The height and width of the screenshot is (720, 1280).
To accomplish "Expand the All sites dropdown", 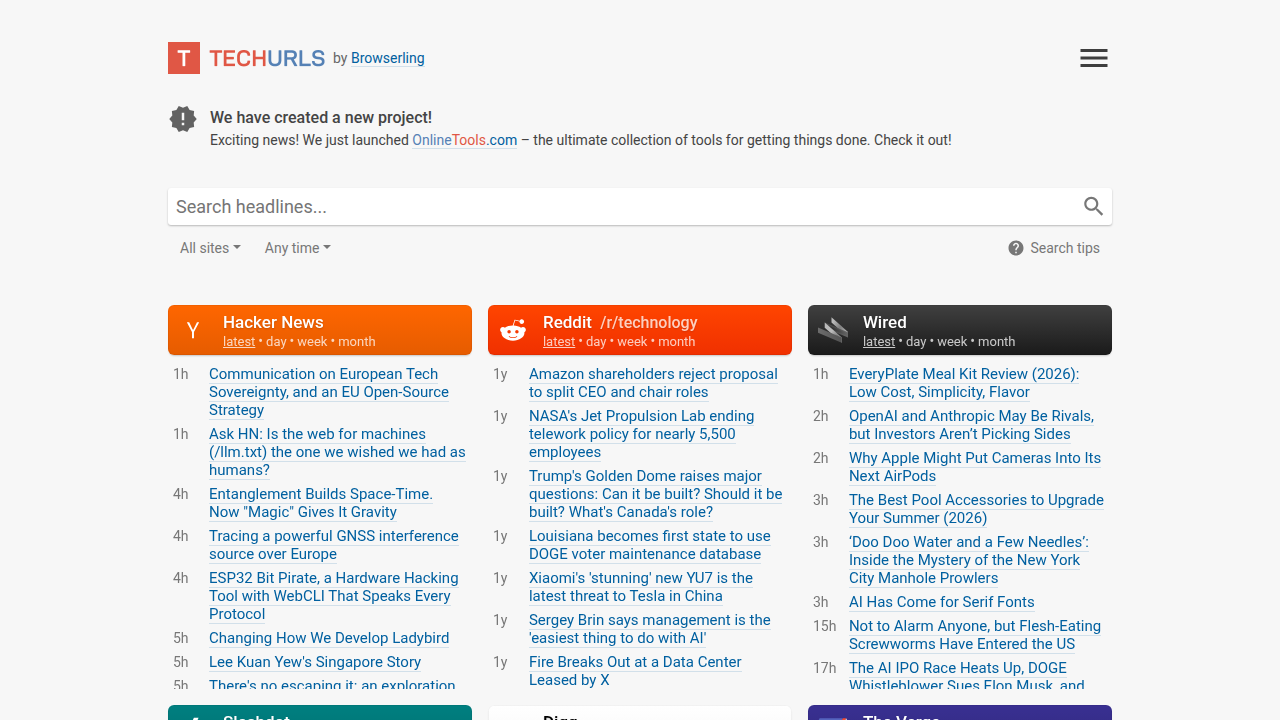I will 210,248.
